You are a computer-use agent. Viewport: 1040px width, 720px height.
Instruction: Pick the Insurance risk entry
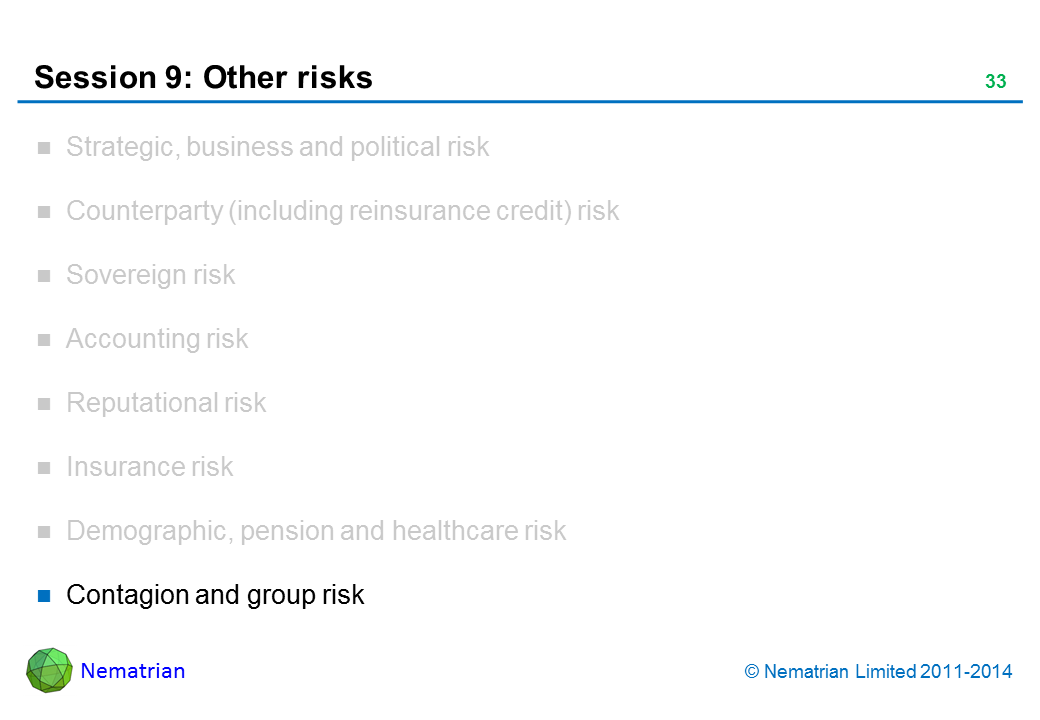(149, 467)
